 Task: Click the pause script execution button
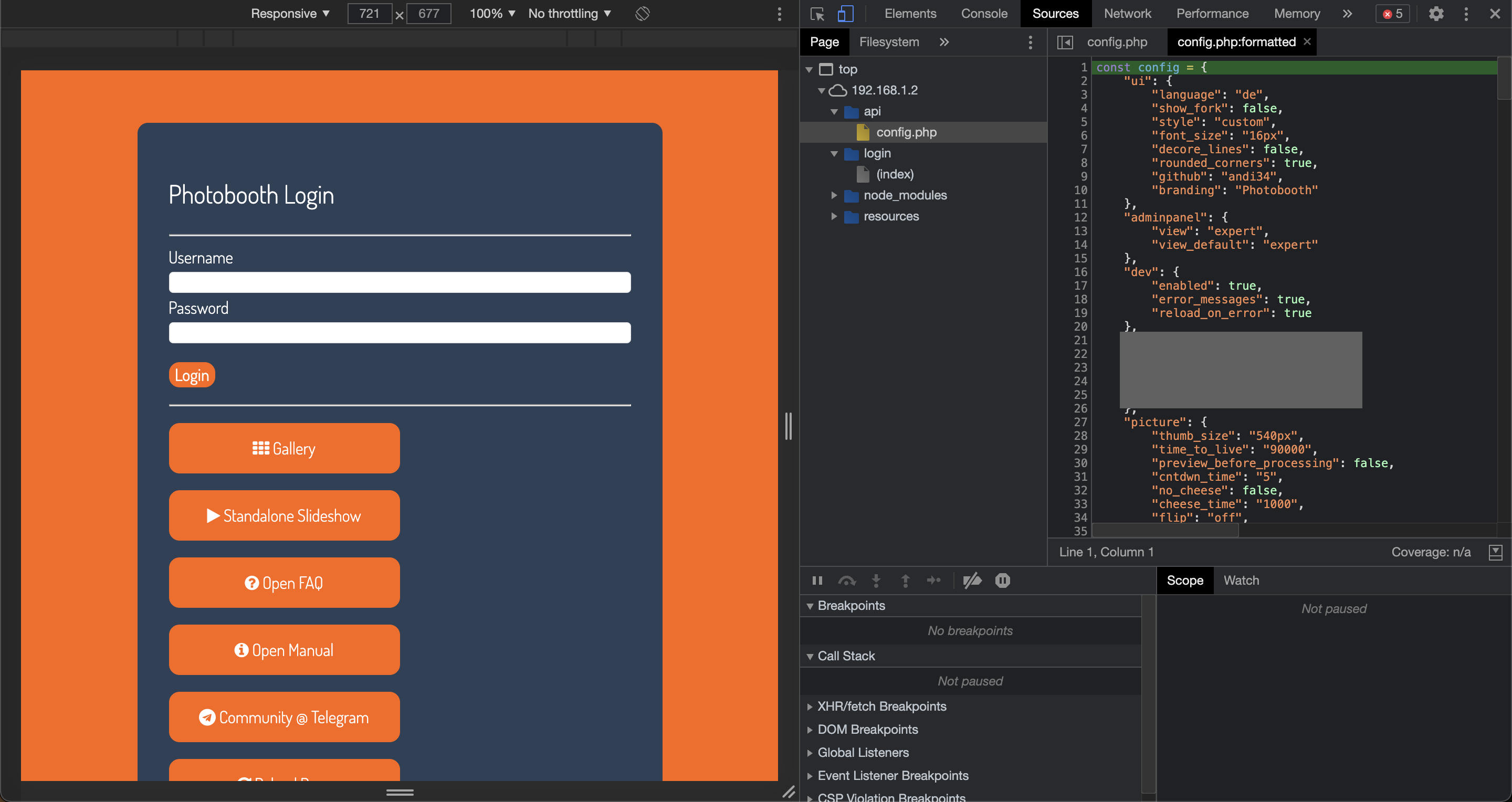(817, 580)
